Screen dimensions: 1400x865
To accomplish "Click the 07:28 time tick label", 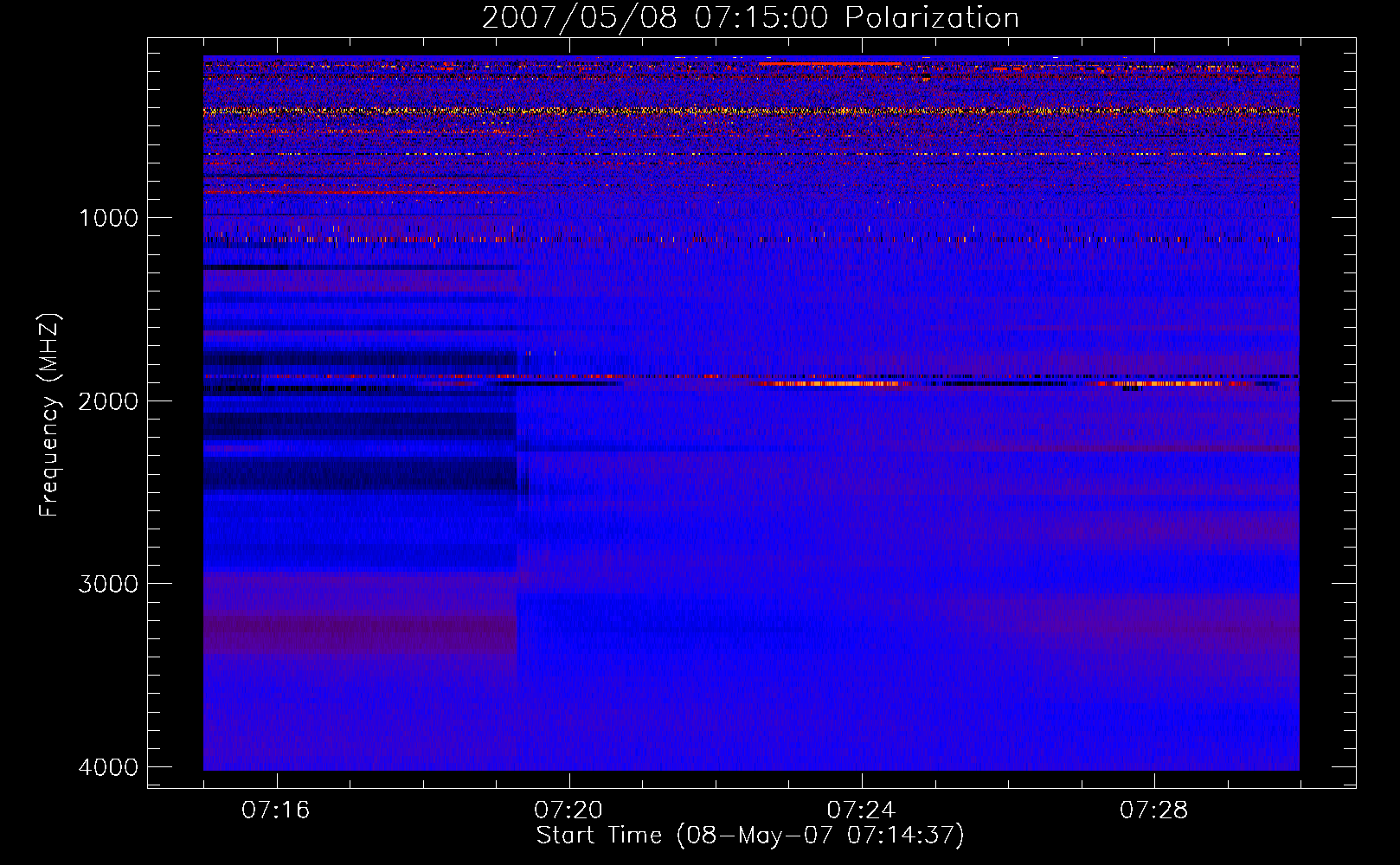I will coord(1154,811).
